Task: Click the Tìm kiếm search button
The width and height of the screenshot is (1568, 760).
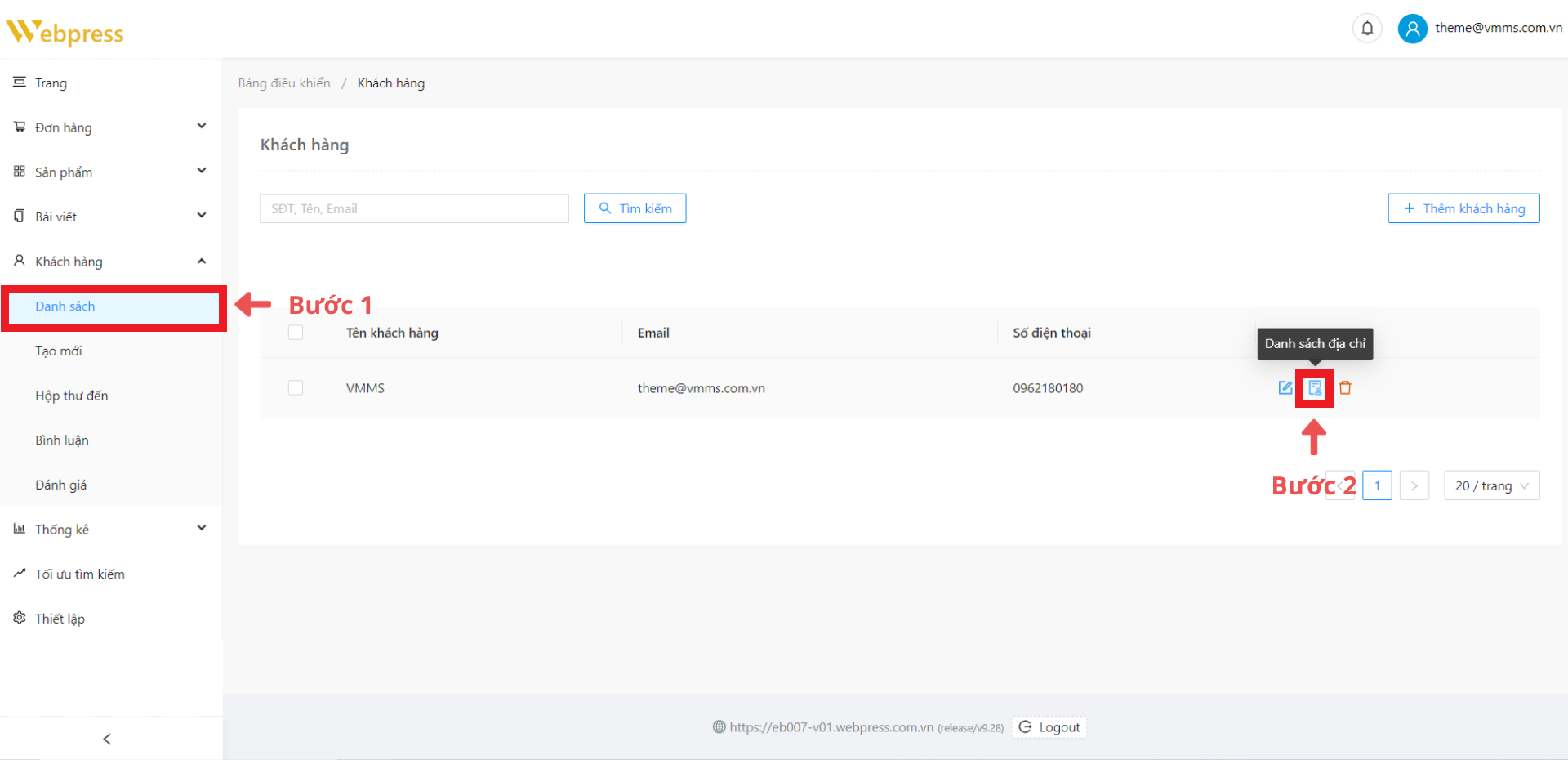Action: coord(635,208)
